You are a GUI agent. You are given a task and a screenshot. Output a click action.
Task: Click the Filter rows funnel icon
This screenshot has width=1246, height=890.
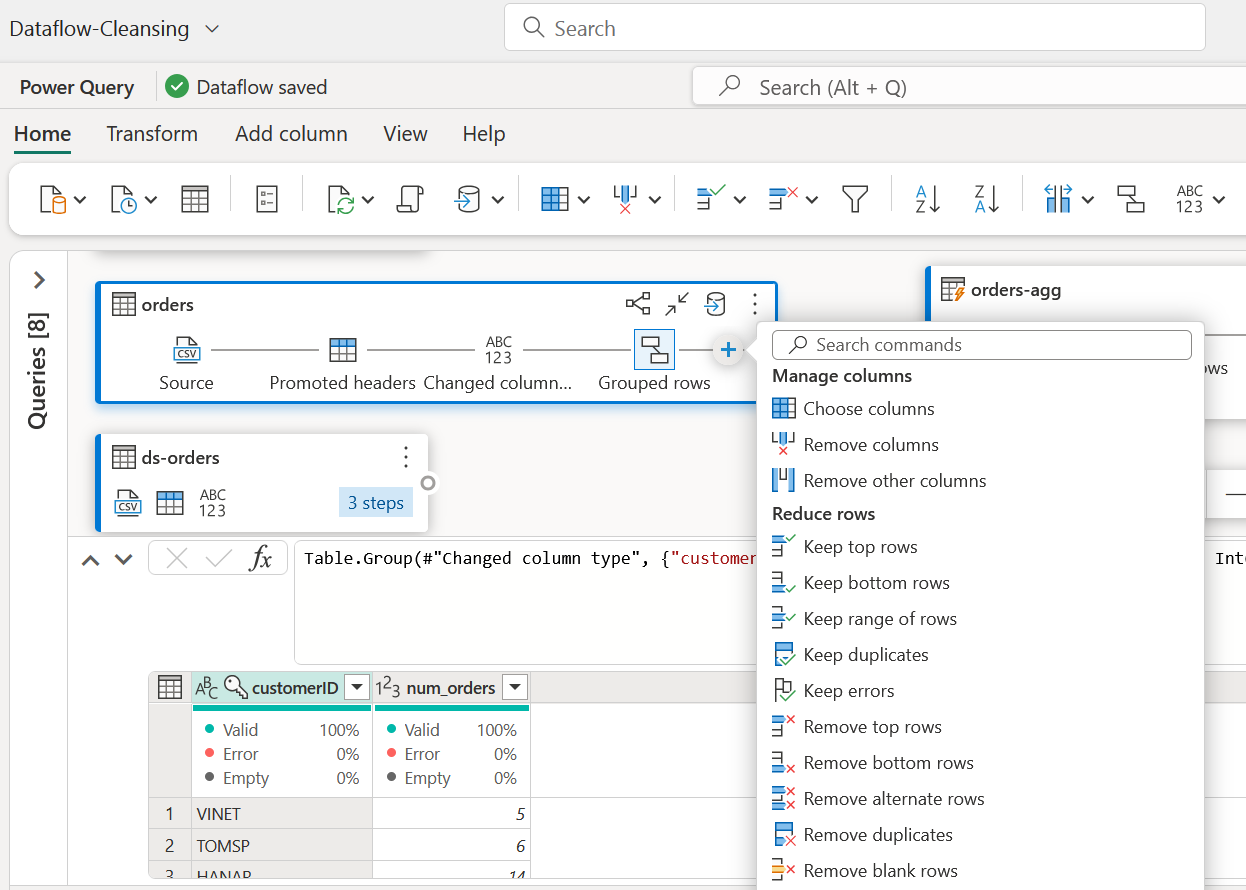[x=855, y=199]
